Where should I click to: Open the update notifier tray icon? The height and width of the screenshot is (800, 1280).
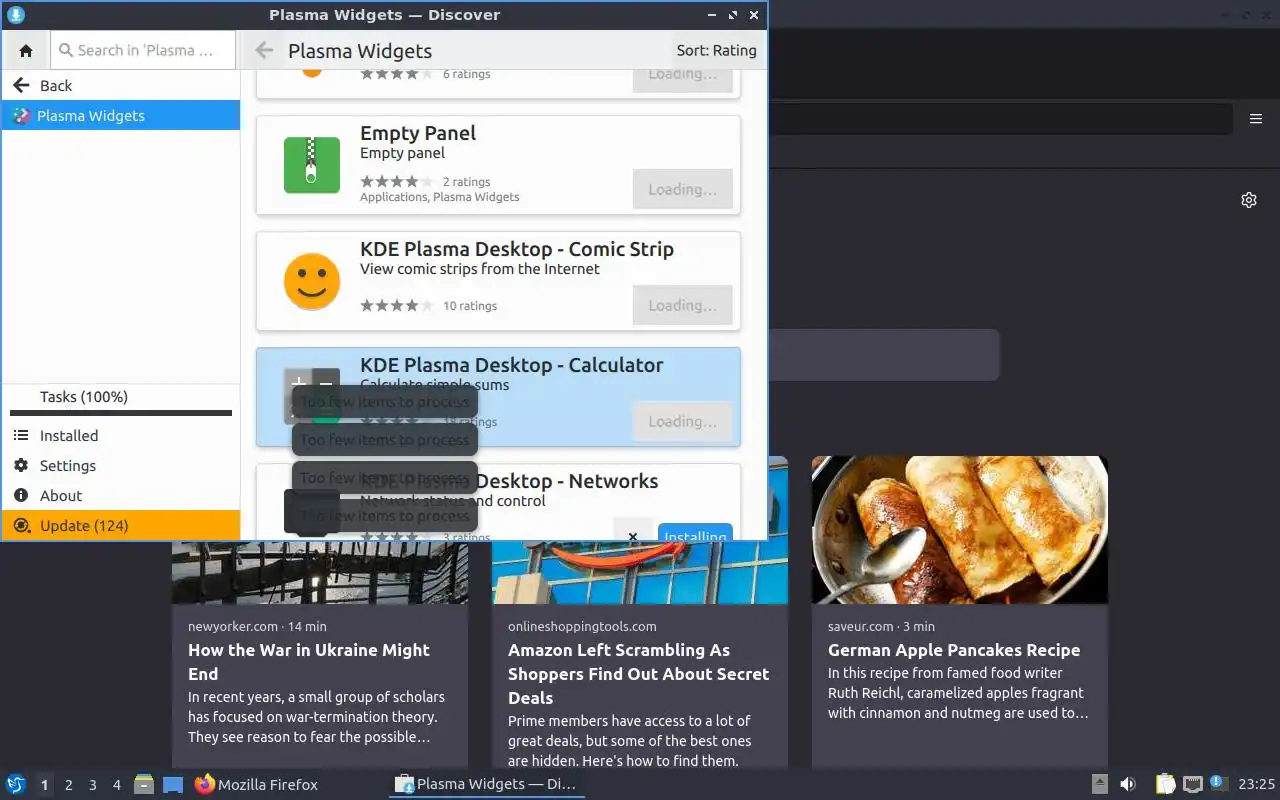click(x=1218, y=784)
